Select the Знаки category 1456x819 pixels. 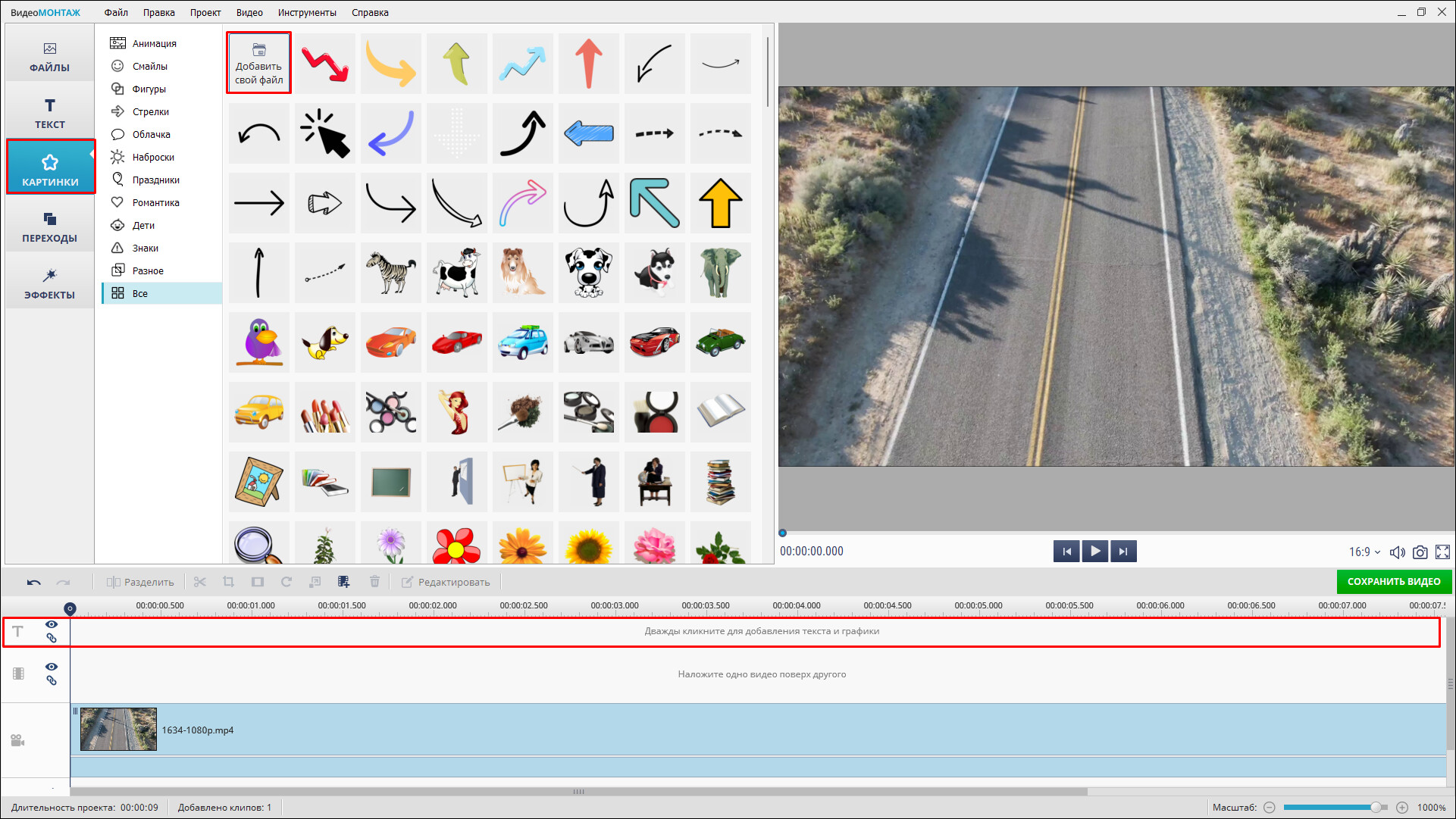coord(161,248)
